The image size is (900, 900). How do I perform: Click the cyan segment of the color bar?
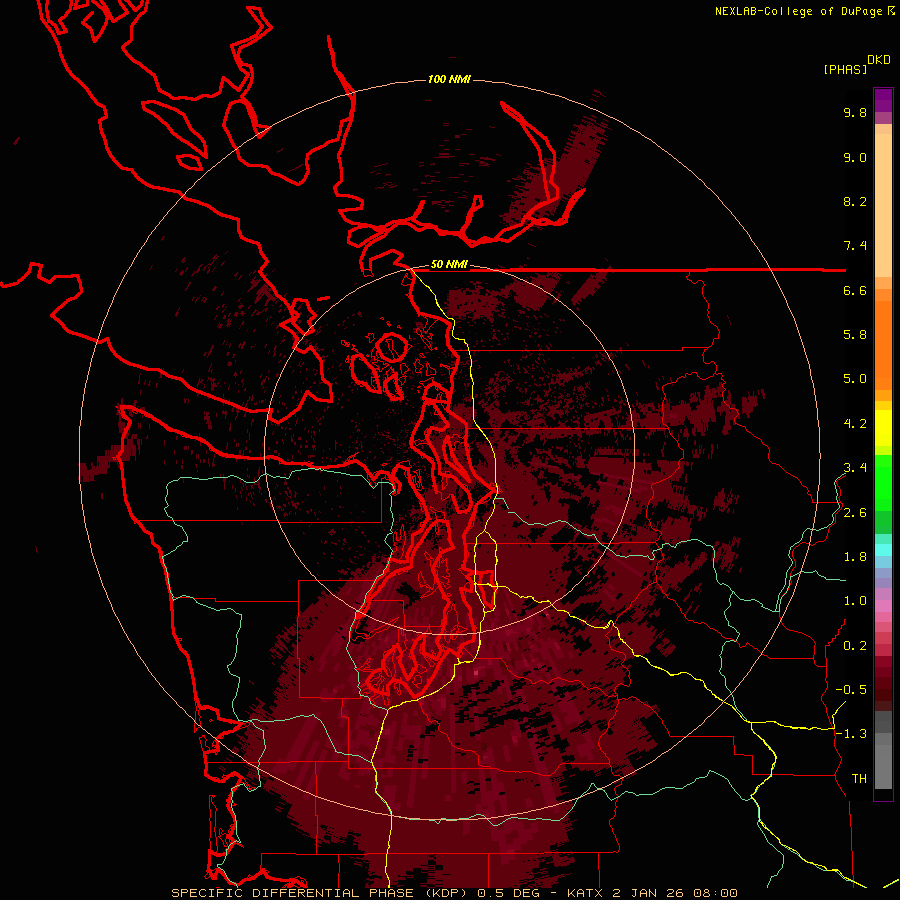click(883, 549)
